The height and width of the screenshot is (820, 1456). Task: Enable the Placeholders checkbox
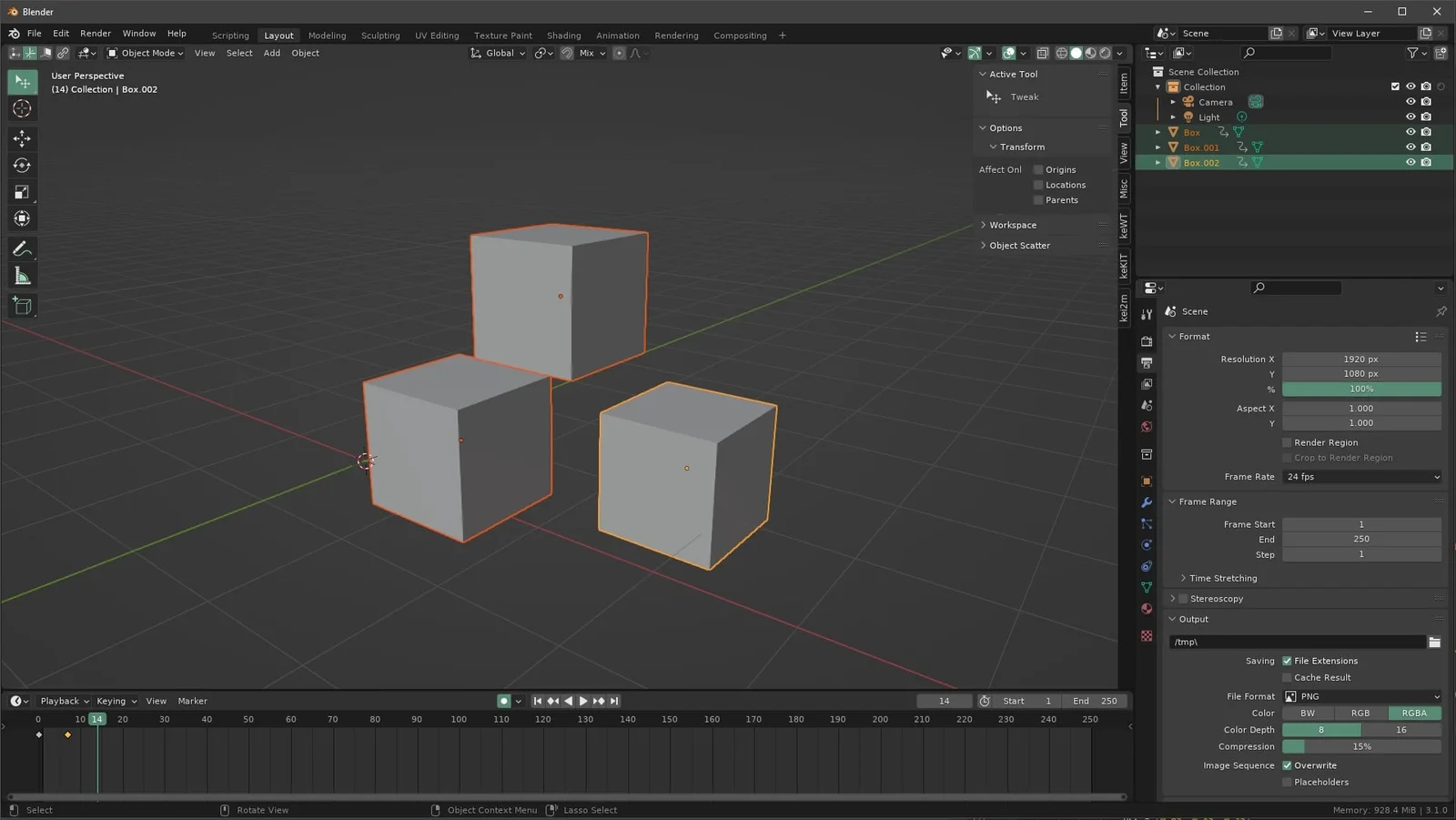[1286, 781]
